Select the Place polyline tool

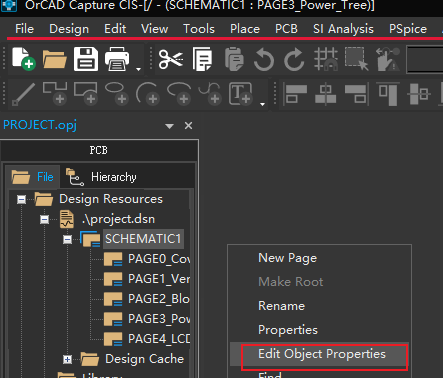[x=55, y=93]
